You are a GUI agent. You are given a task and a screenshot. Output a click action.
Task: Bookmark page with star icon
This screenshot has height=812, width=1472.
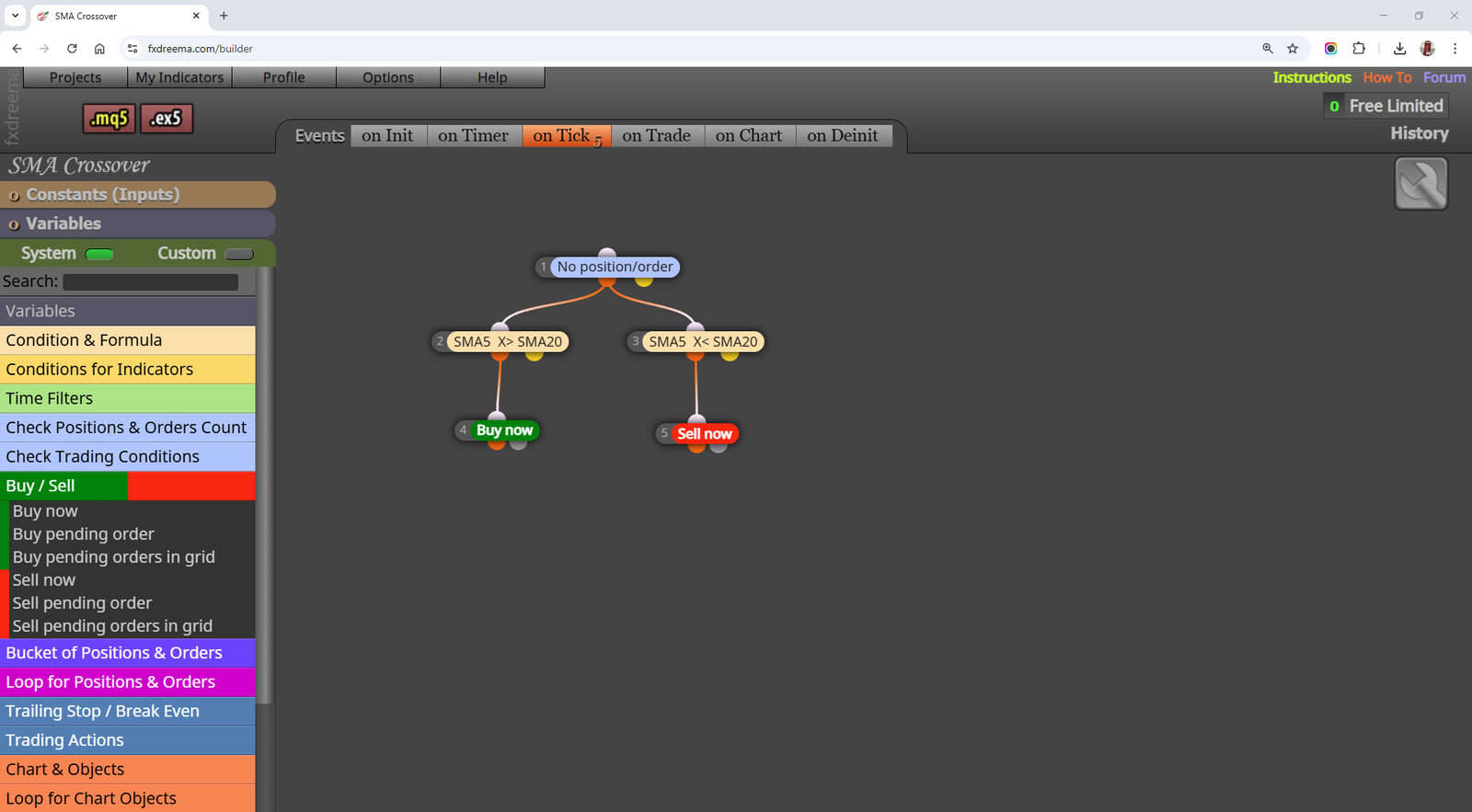[x=1293, y=49]
